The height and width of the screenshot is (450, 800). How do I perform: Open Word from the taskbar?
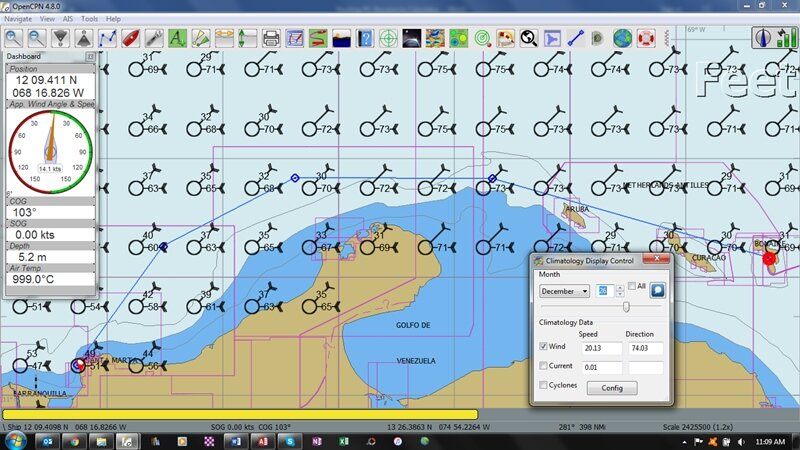235,441
